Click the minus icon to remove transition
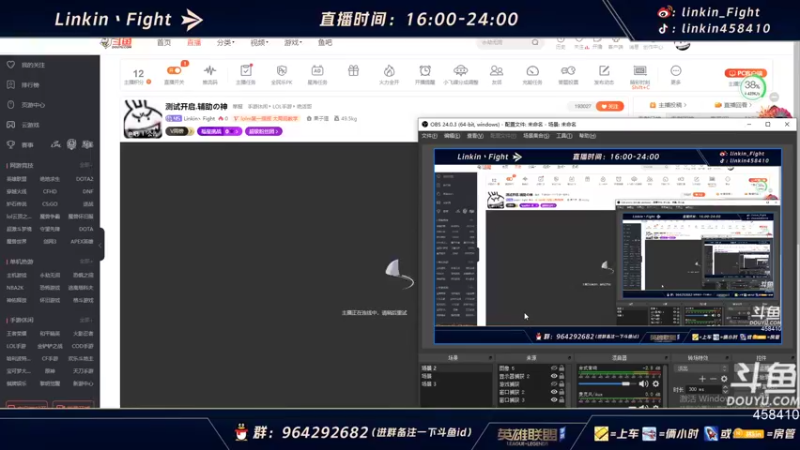800x450 pixels. 713,379
